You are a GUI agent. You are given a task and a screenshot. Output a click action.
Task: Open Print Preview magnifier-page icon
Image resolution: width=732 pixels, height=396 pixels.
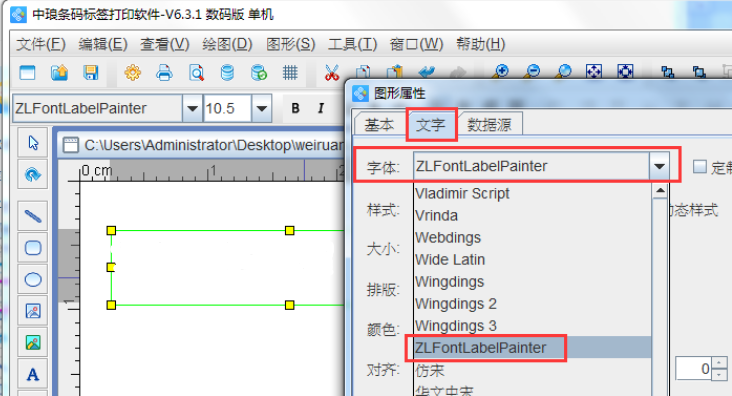coord(196,73)
